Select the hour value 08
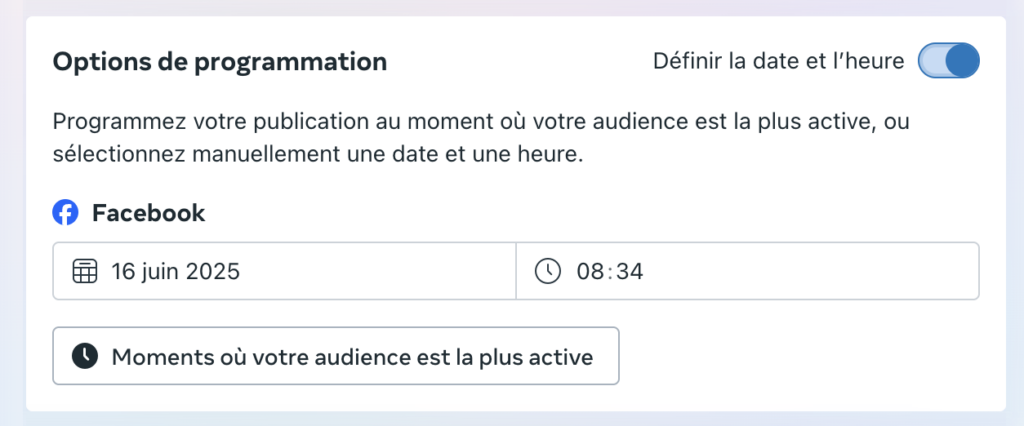The height and width of the screenshot is (426, 1024). pos(588,271)
